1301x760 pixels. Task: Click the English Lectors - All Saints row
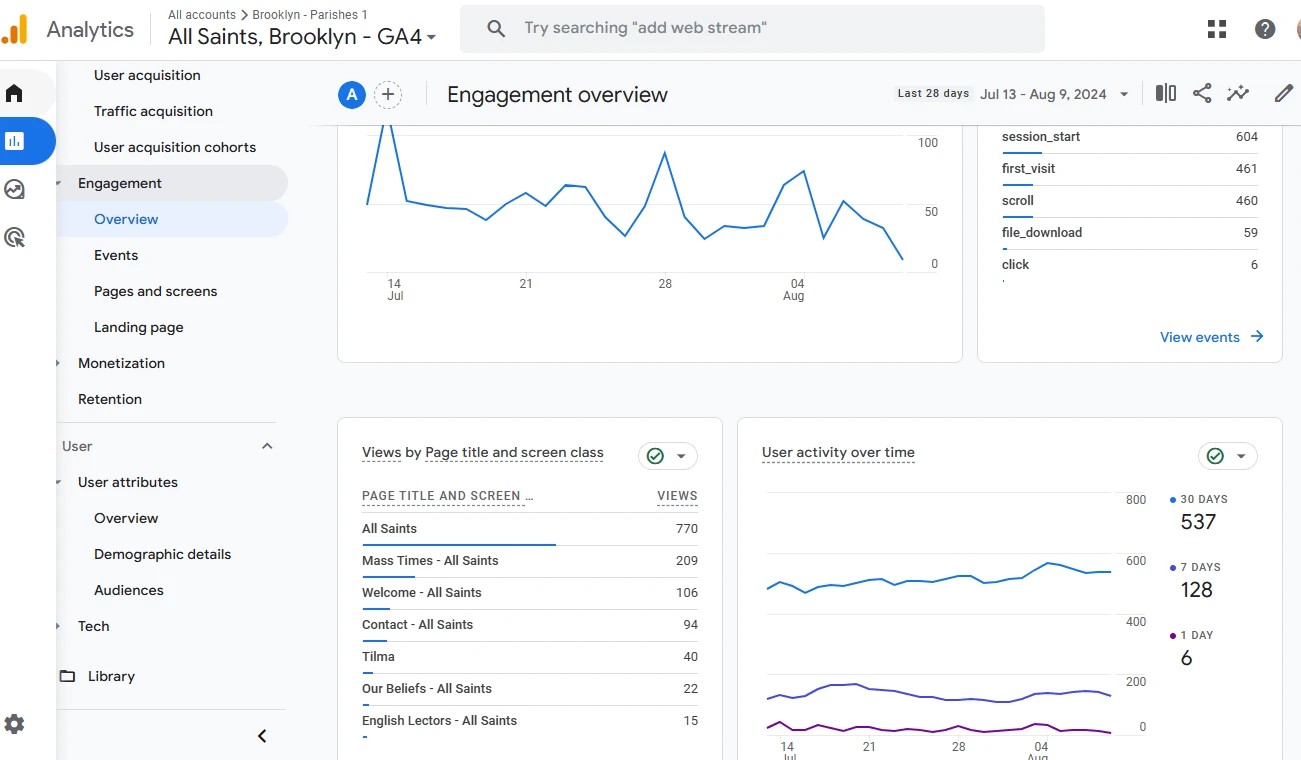click(530, 721)
